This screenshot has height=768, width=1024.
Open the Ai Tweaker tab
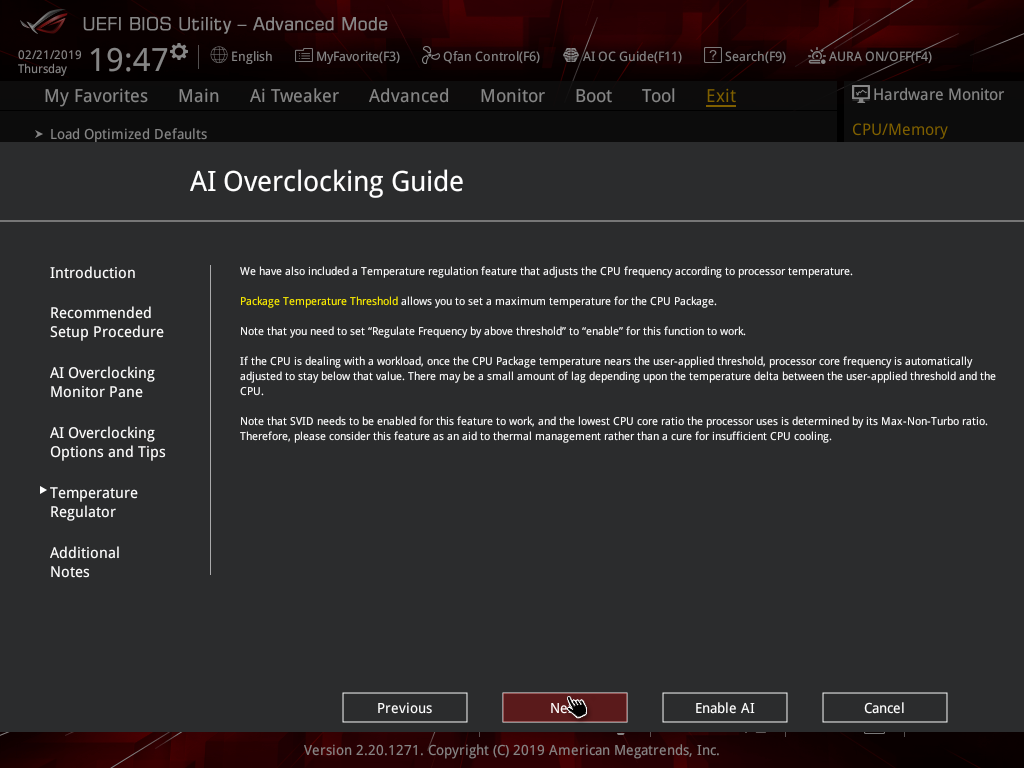(294, 96)
